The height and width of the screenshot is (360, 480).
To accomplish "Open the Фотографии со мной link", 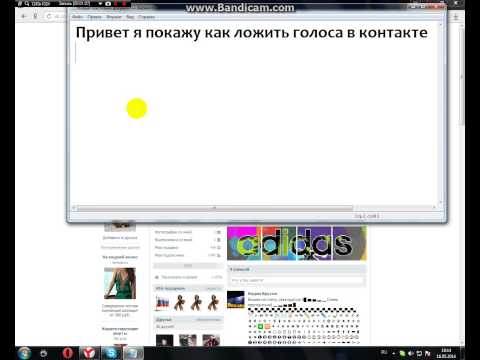I will (173, 232).
